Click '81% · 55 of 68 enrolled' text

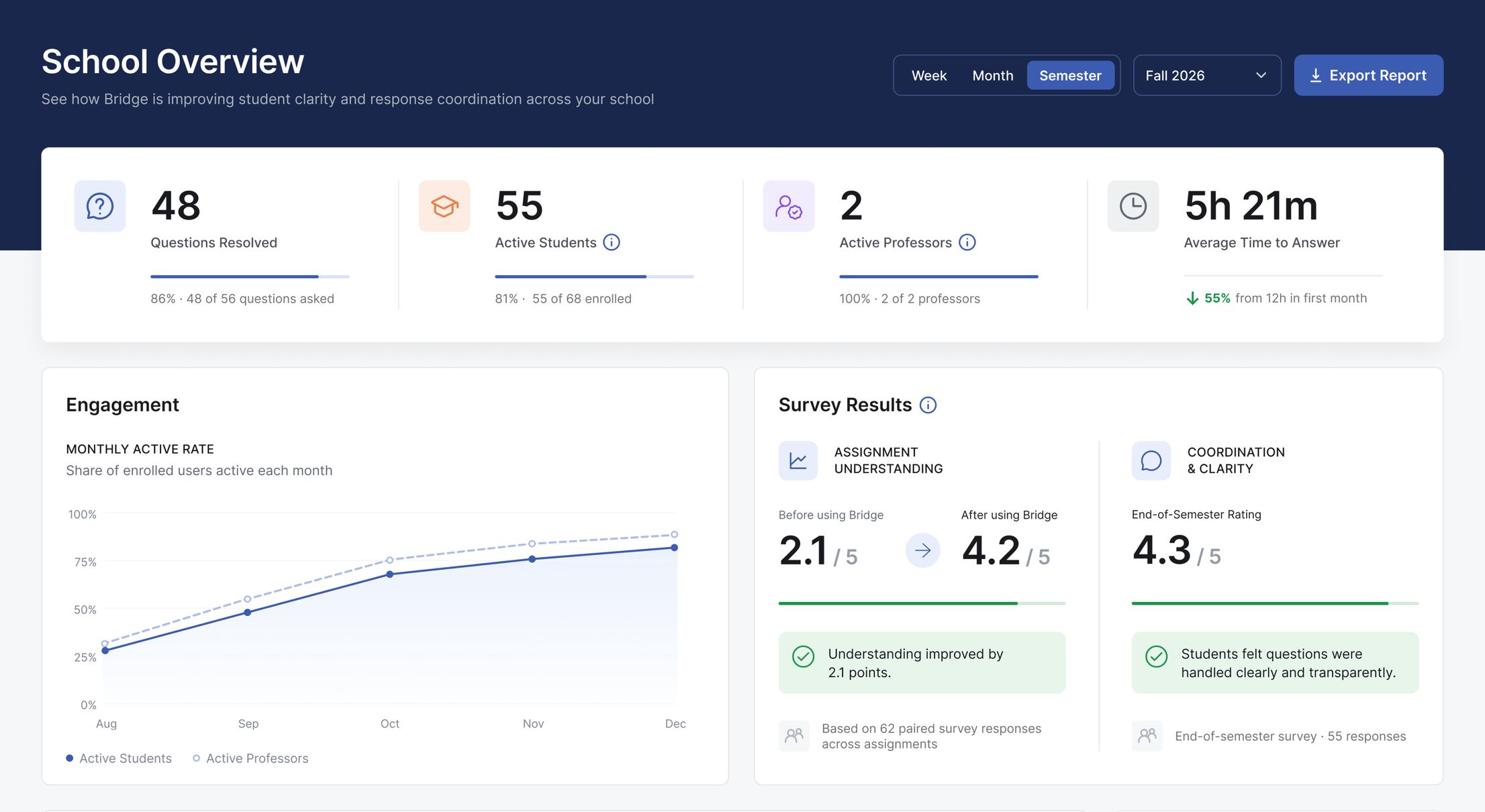pos(563,299)
